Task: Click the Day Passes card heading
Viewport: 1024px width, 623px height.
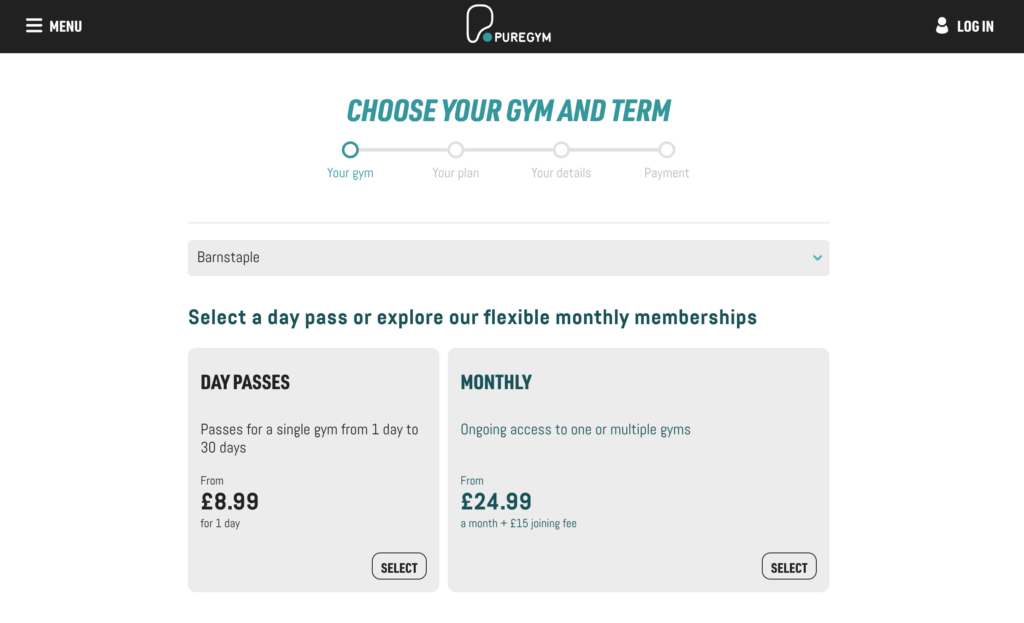Action: (245, 382)
